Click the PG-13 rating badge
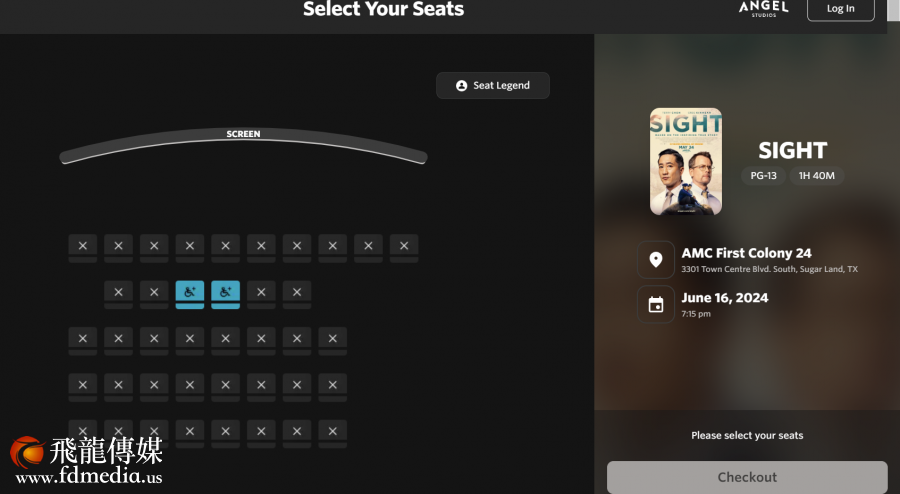 point(766,176)
